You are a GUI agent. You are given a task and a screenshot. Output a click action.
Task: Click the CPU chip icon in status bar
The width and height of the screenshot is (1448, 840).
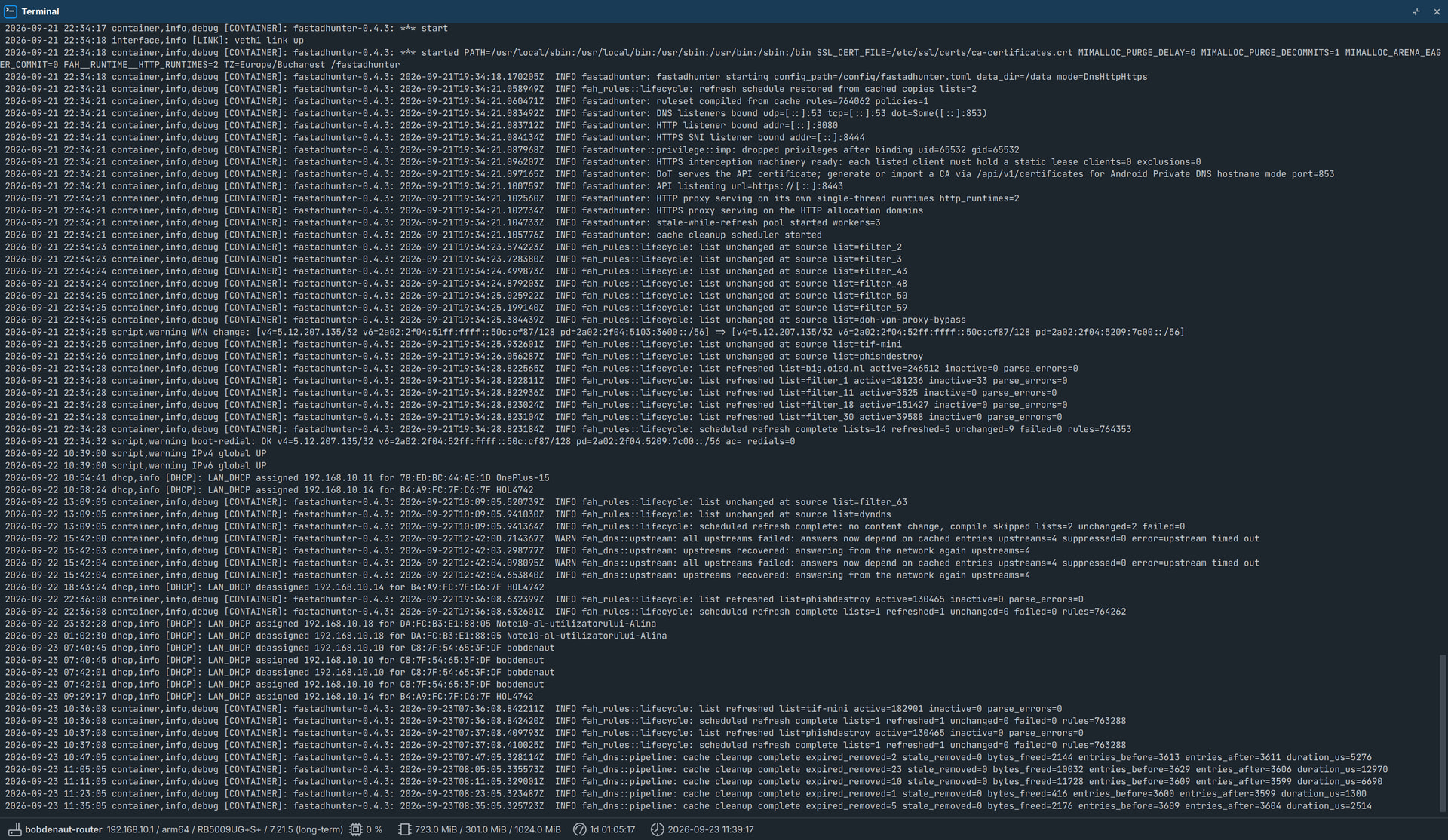(x=356, y=829)
